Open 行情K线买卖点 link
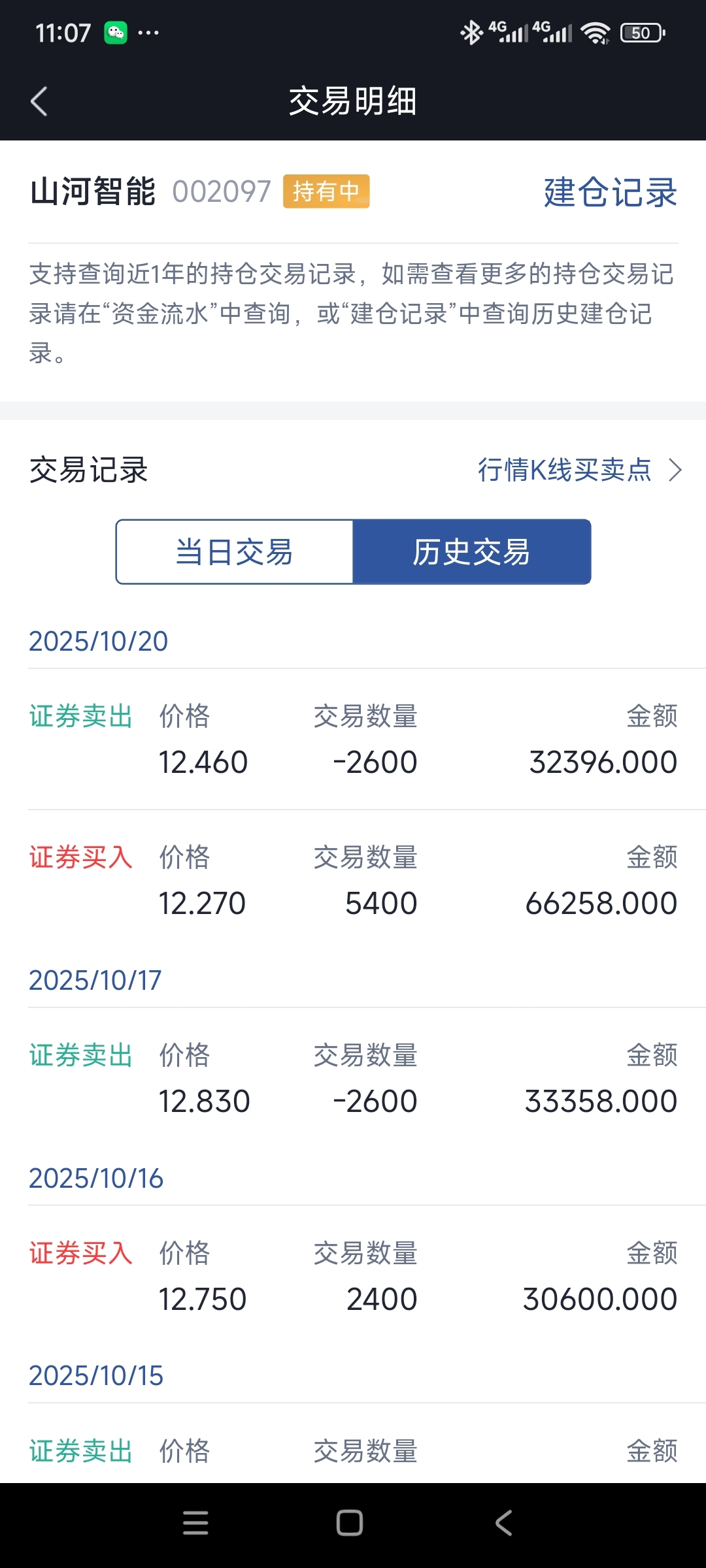This screenshot has width=706, height=1568. [564, 470]
